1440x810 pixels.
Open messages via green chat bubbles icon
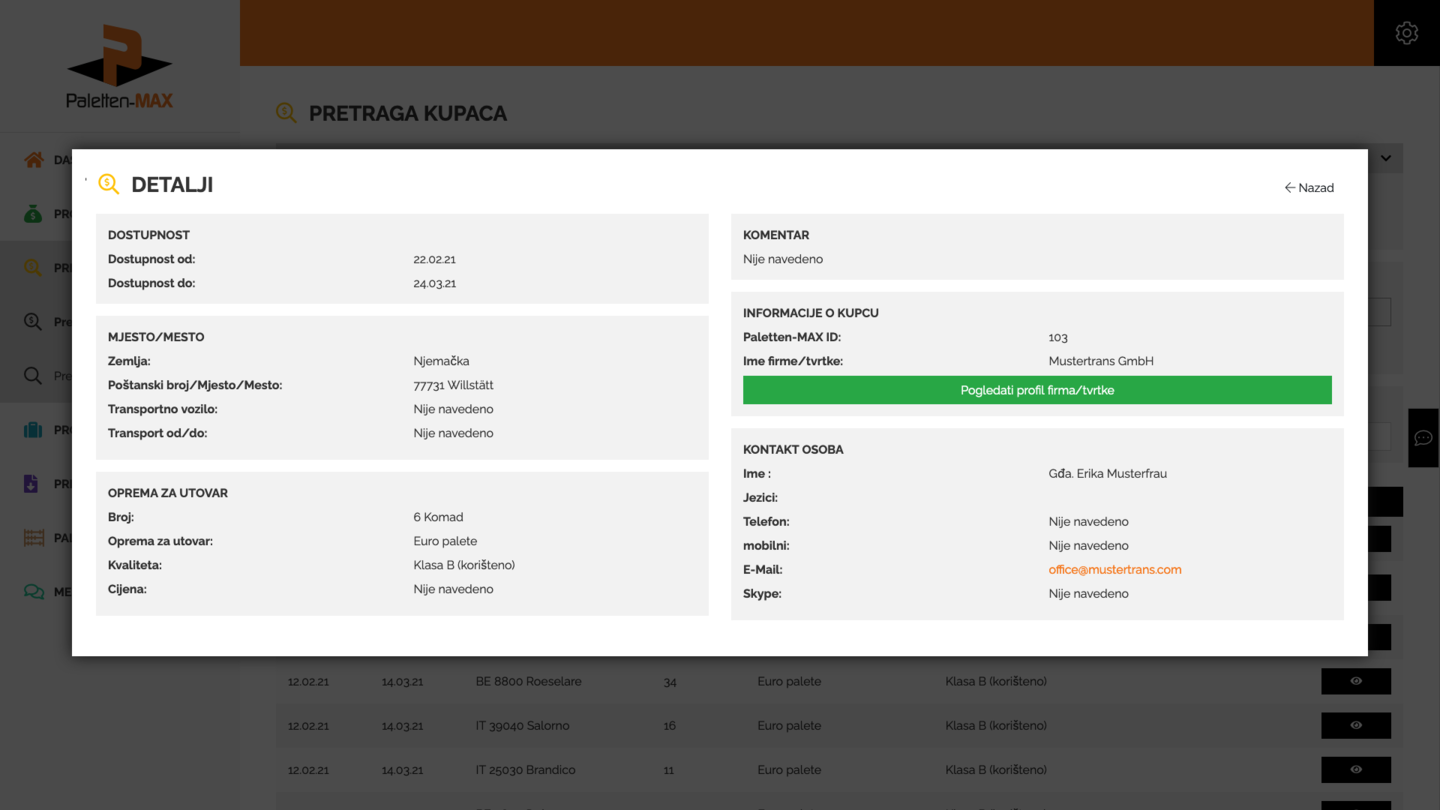(x=34, y=592)
